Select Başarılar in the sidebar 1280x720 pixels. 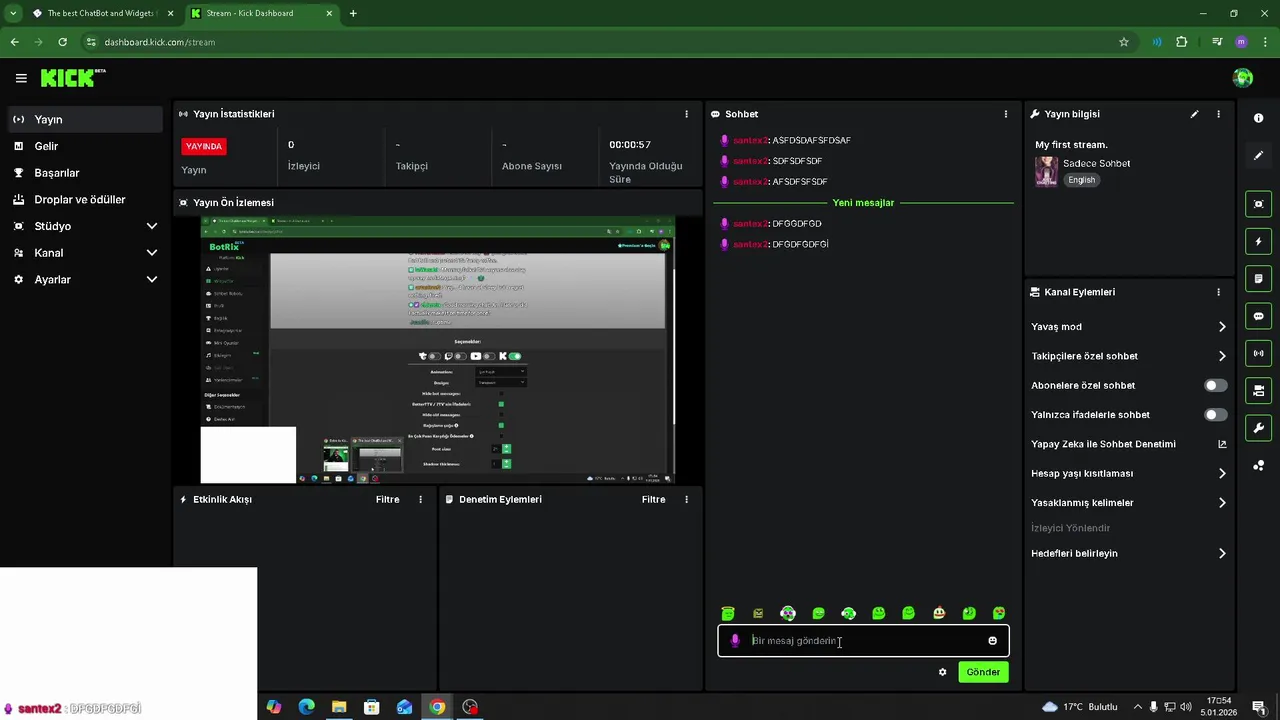click(x=85, y=173)
